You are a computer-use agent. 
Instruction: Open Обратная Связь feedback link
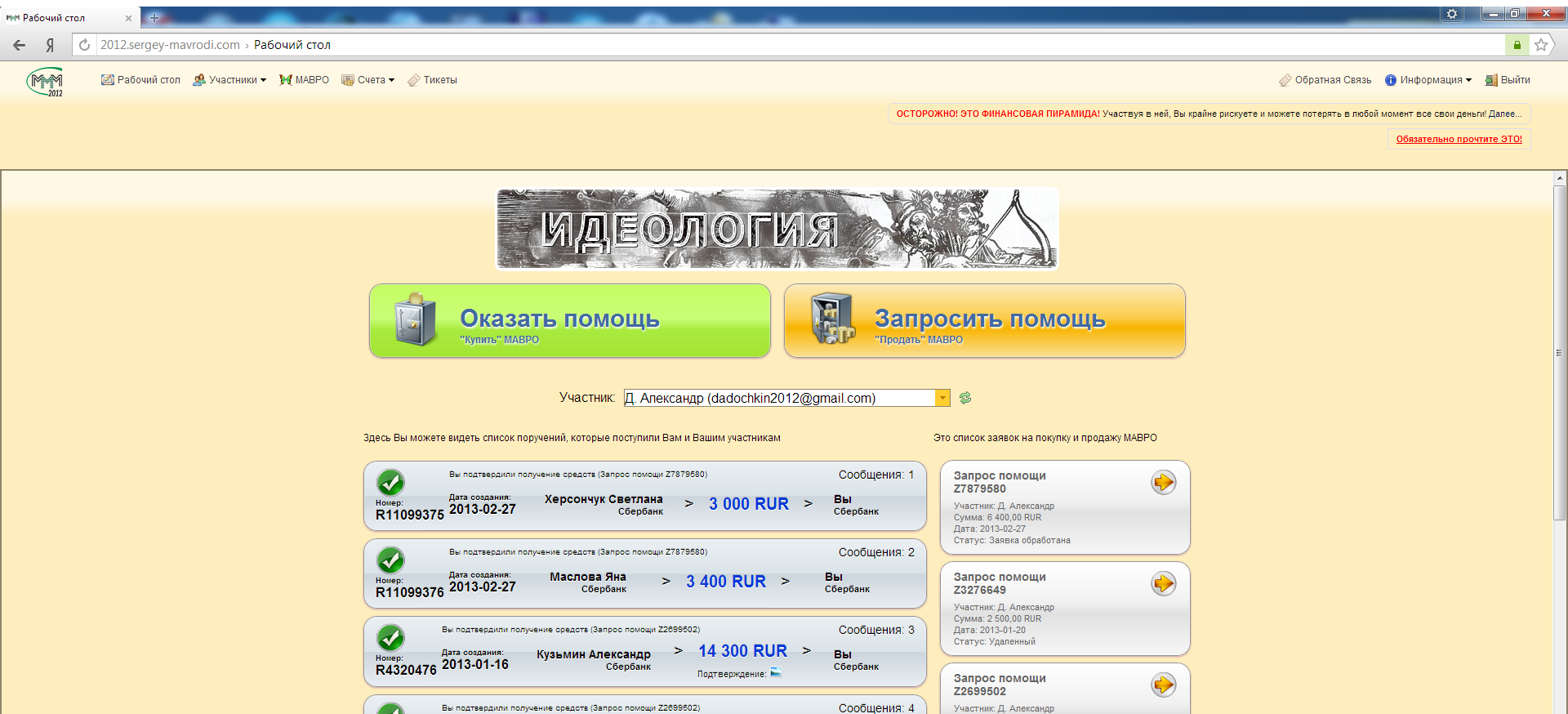pos(1325,80)
